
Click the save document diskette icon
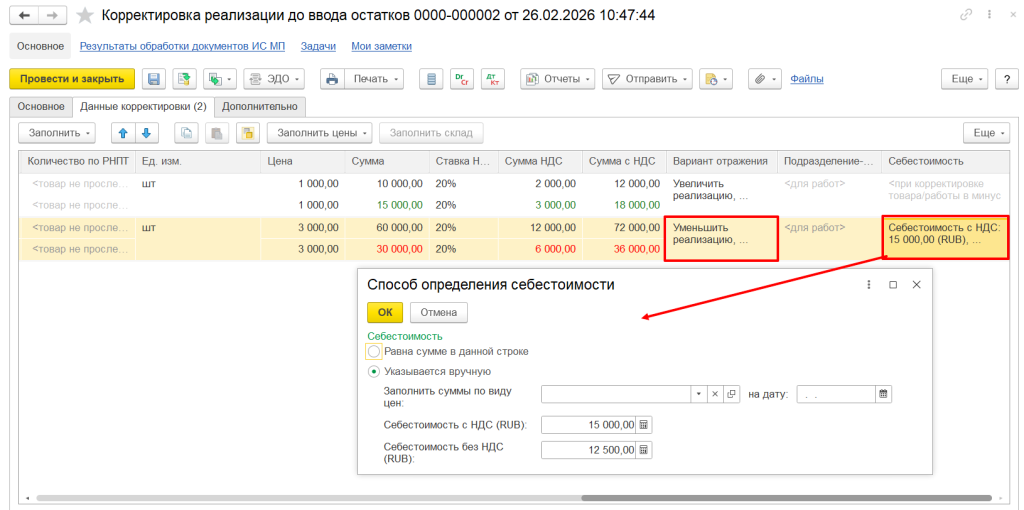click(x=154, y=79)
